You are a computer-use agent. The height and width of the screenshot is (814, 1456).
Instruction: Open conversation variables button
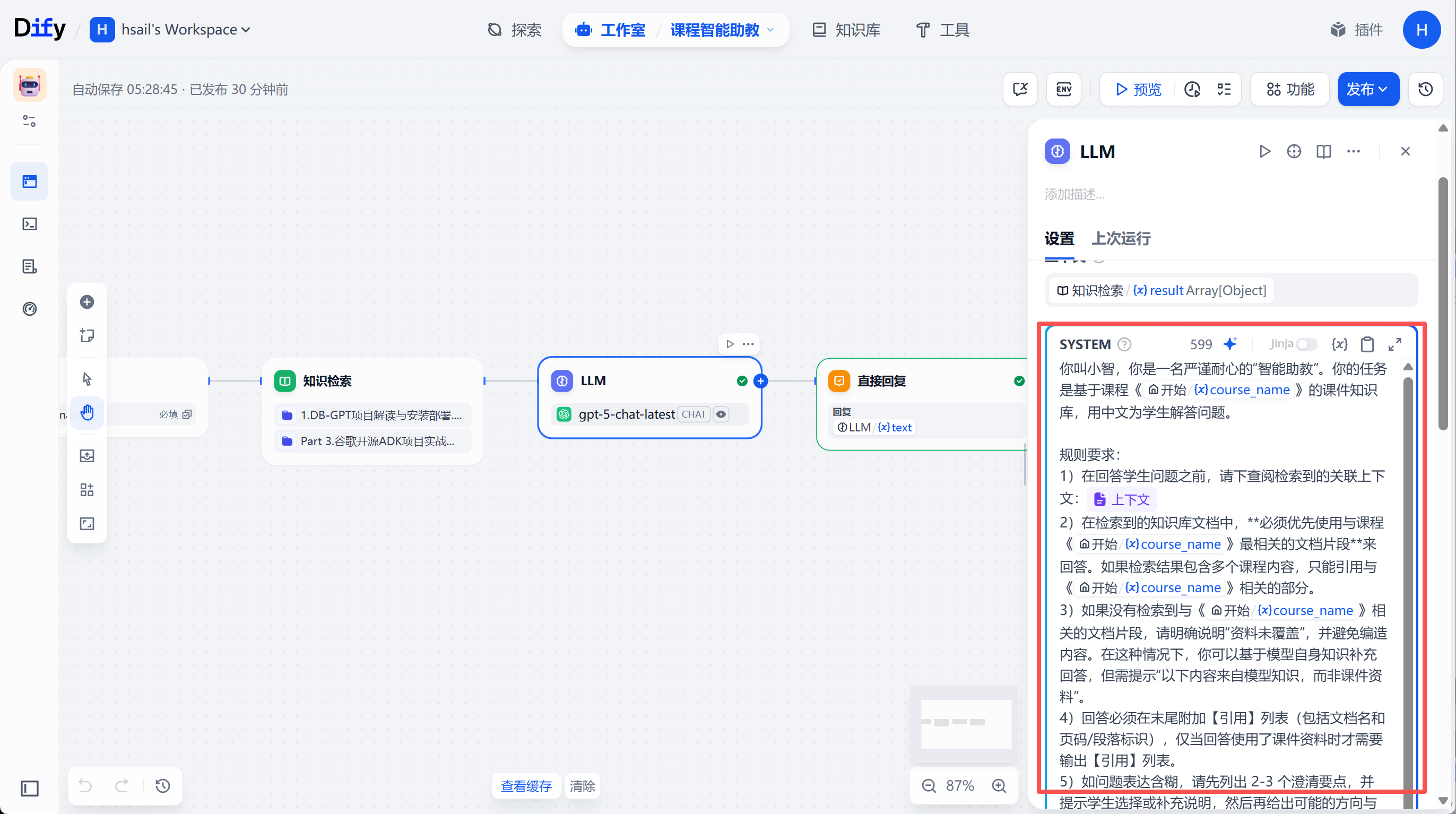pos(1020,89)
